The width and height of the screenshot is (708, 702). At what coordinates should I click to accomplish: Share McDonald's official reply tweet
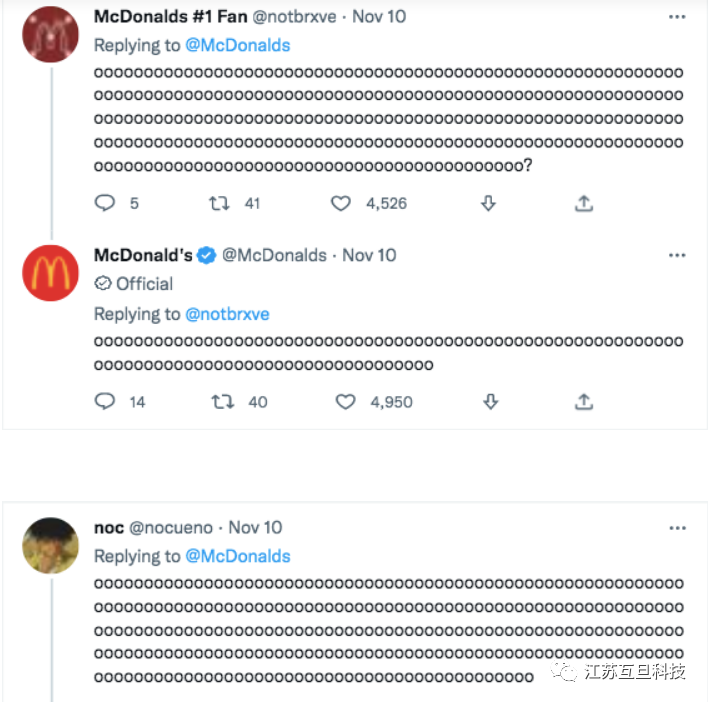[x=584, y=402]
